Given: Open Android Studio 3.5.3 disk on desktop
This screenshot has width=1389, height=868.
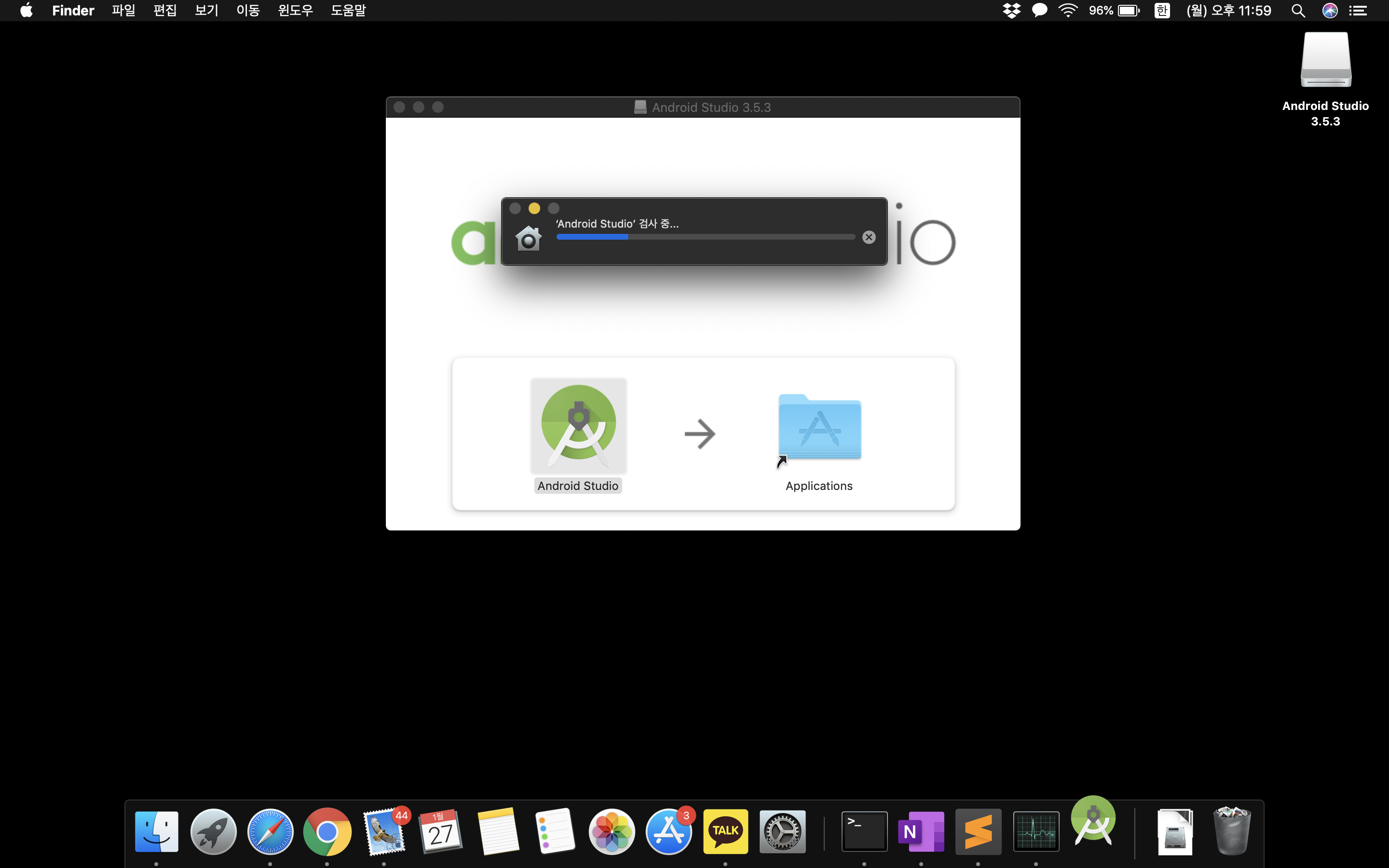Looking at the screenshot, I should click(x=1325, y=60).
